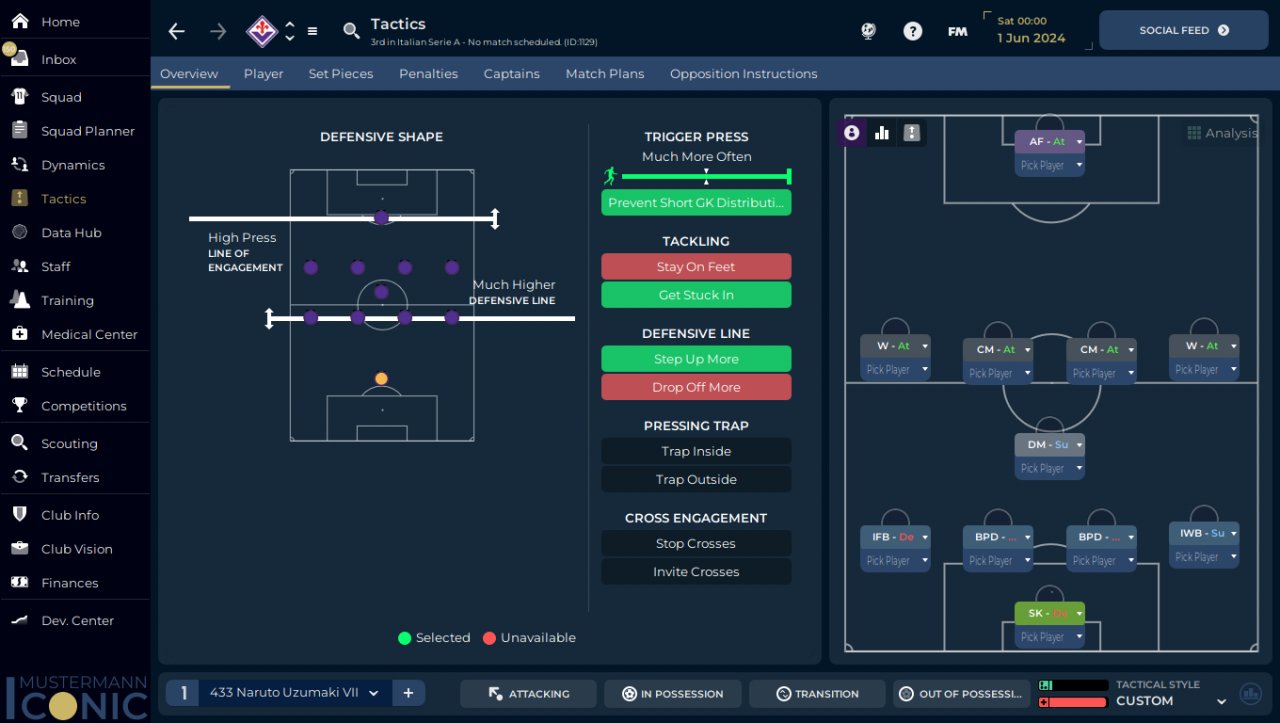Open the Inbox sidebar item
Image resolution: width=1280 pixels, height=723 pixels.
coord(58,59)
